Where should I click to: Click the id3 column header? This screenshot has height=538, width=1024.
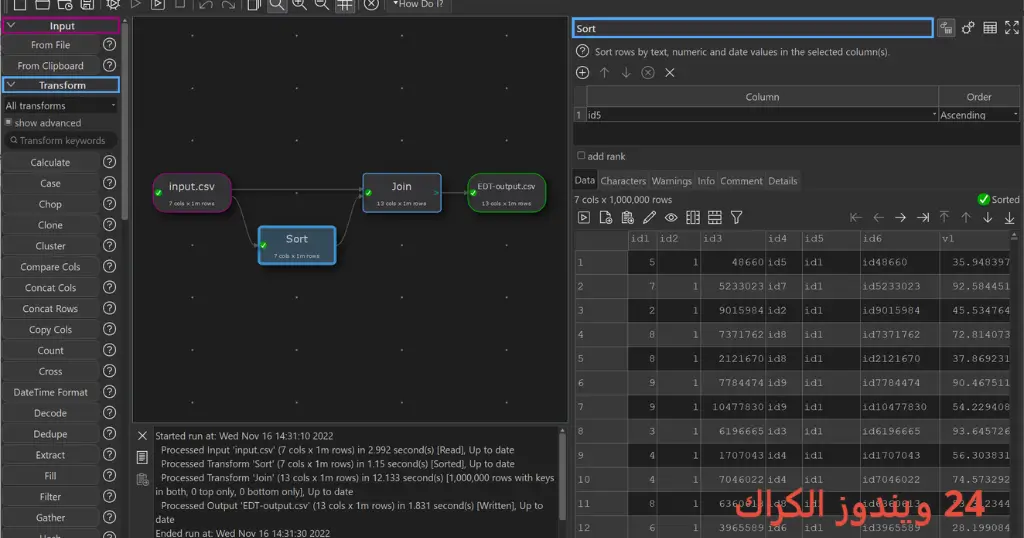coord(733,239)
